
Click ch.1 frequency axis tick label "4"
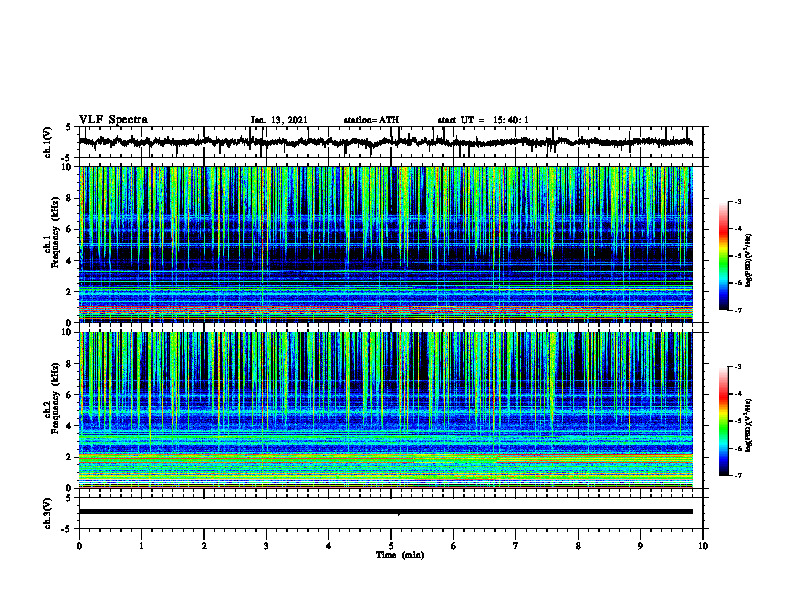pyautogui.click(x=69, y=261)
